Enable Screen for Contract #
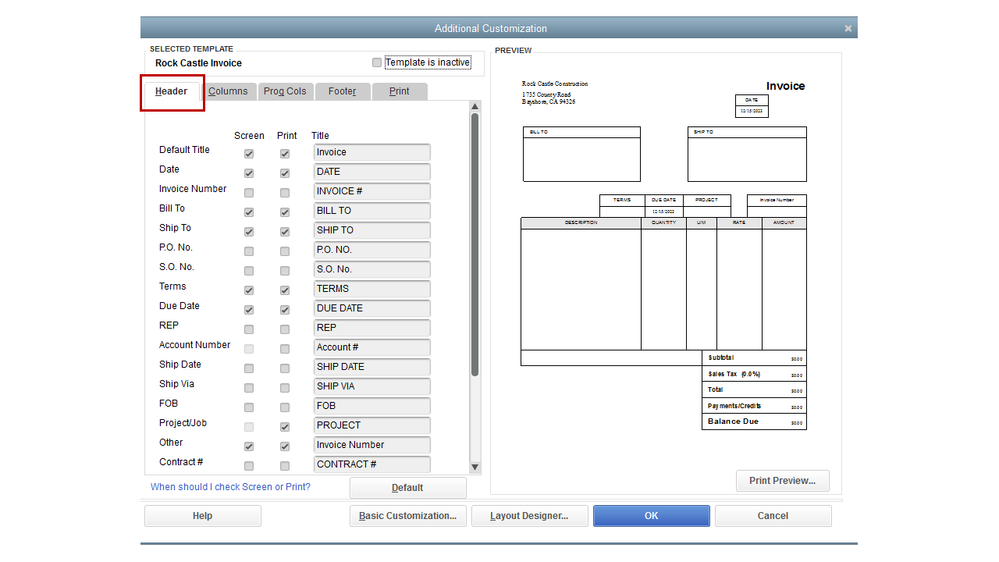The image size is (999, 562). click(249, 466)
